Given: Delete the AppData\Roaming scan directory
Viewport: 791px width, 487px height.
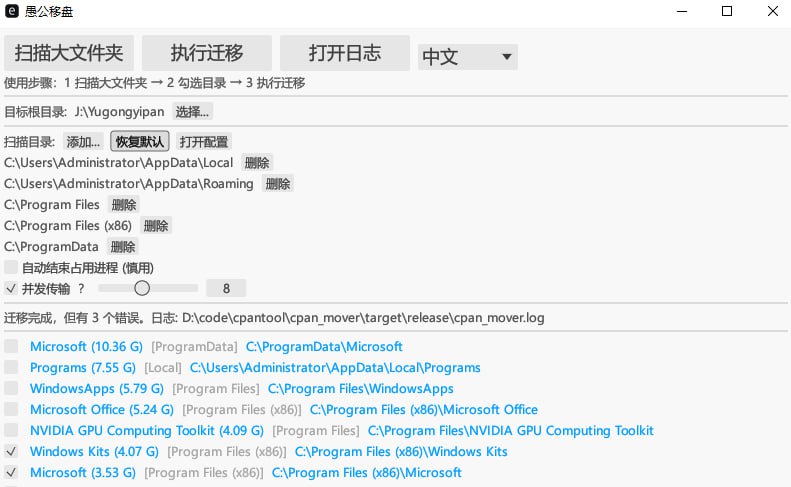Looking at the screenshot, I should (277, 184).
